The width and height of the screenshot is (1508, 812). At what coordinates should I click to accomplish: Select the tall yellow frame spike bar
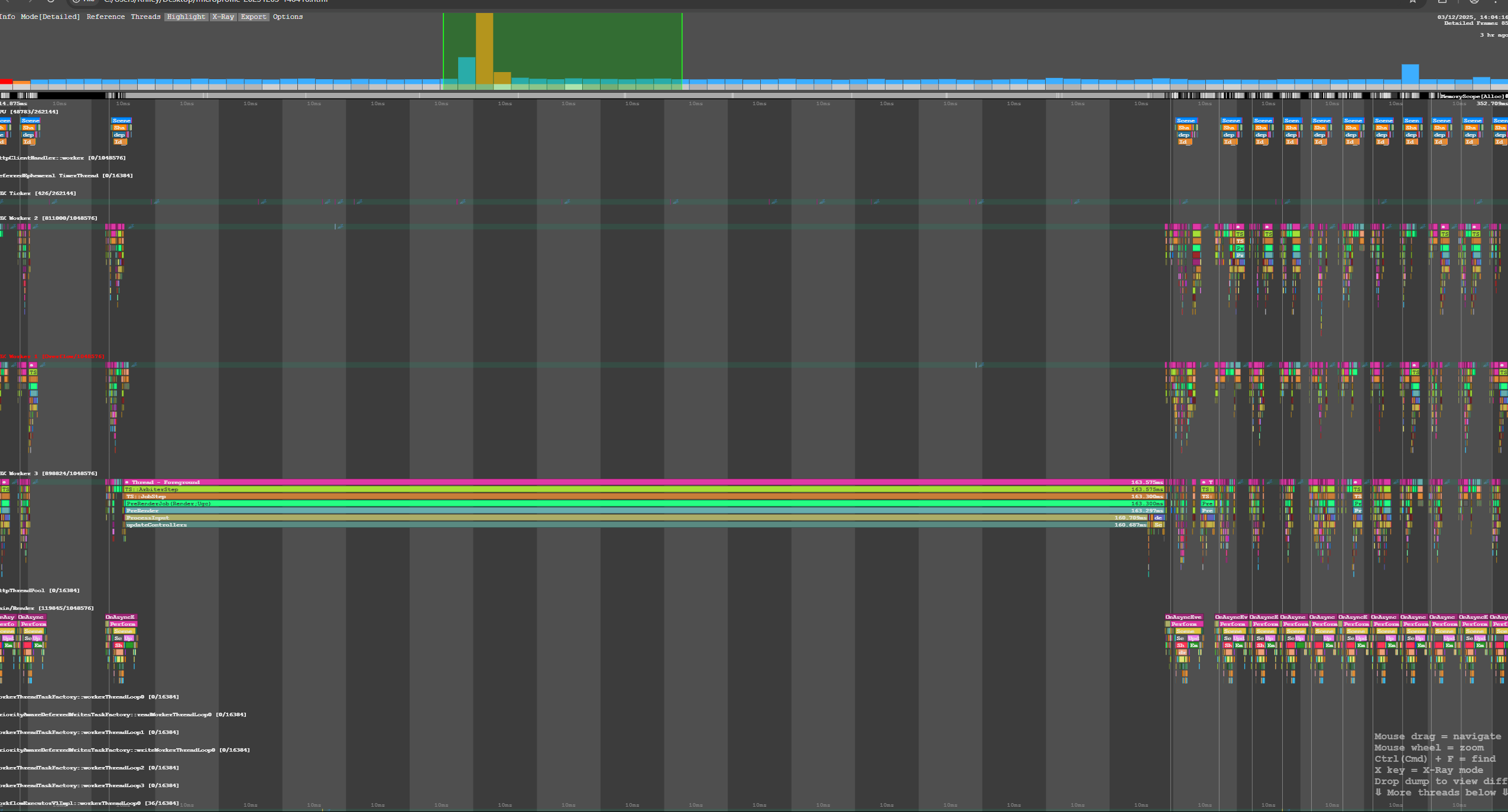(x=484, y=41)
